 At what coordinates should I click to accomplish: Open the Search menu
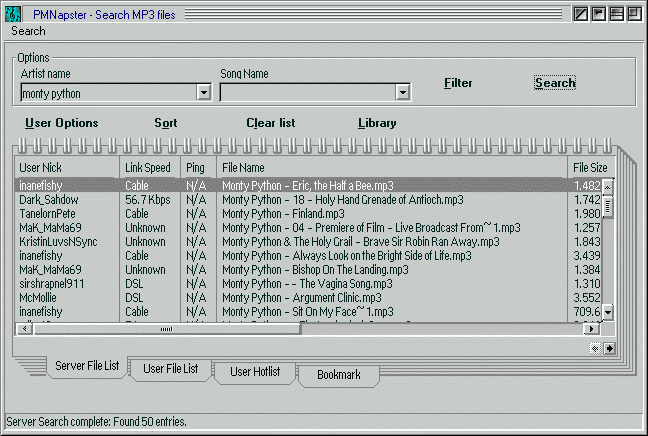28,31
